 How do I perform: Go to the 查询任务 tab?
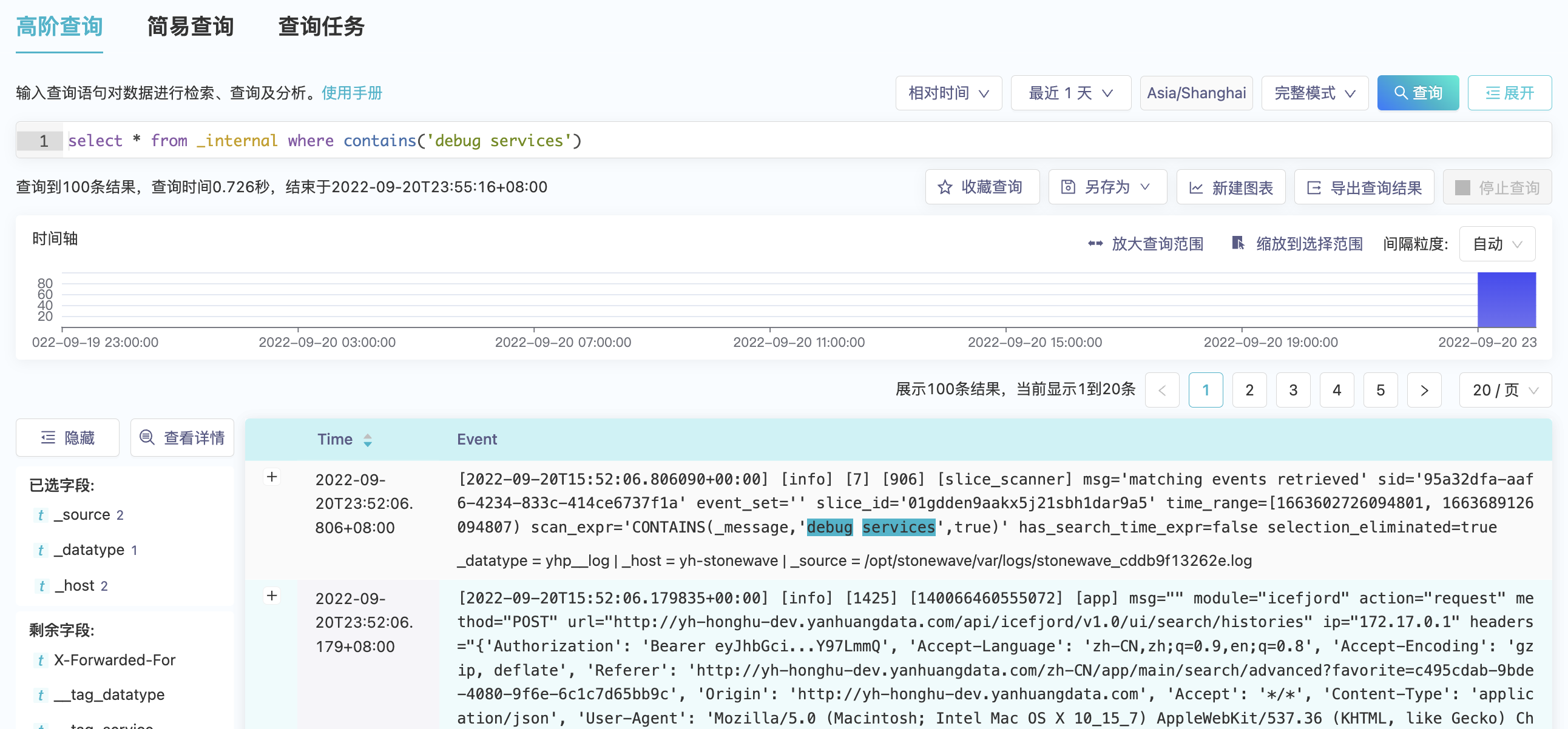click(x=322, y=27)
